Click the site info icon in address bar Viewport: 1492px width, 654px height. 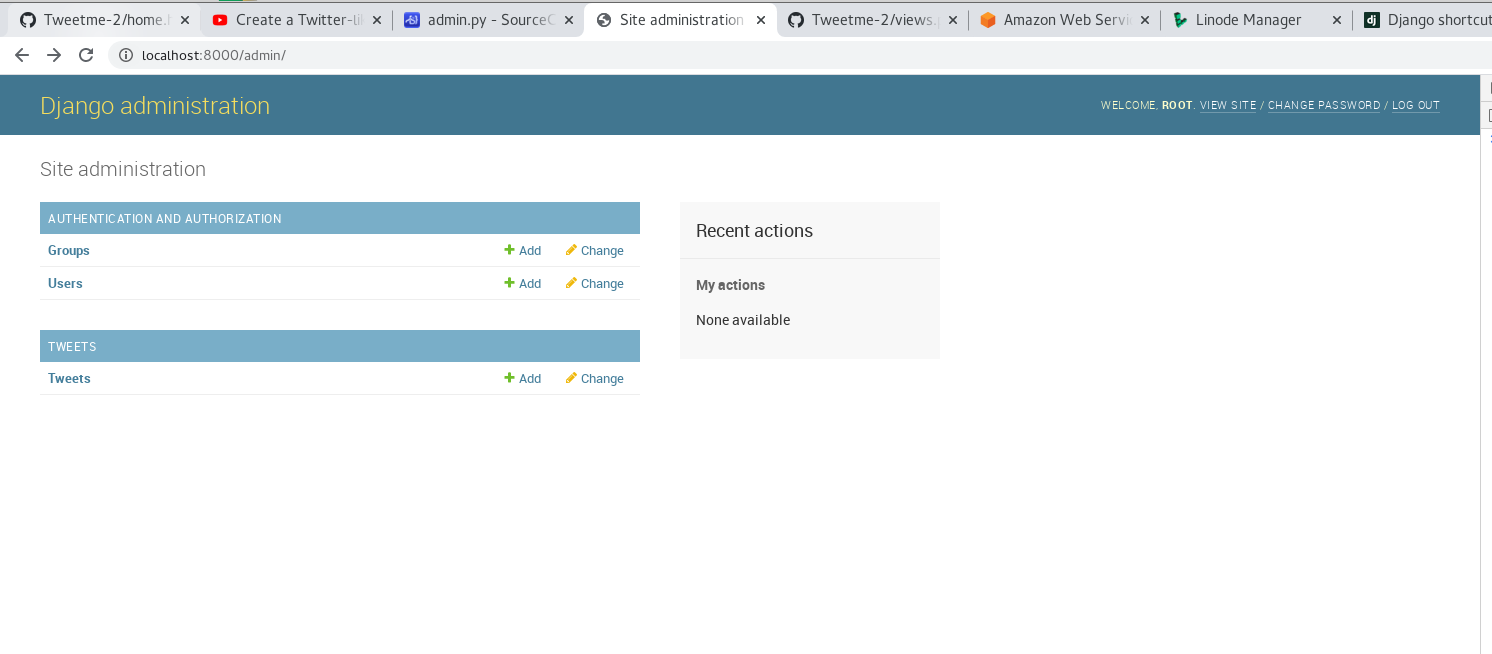click(x=126, y=55)
